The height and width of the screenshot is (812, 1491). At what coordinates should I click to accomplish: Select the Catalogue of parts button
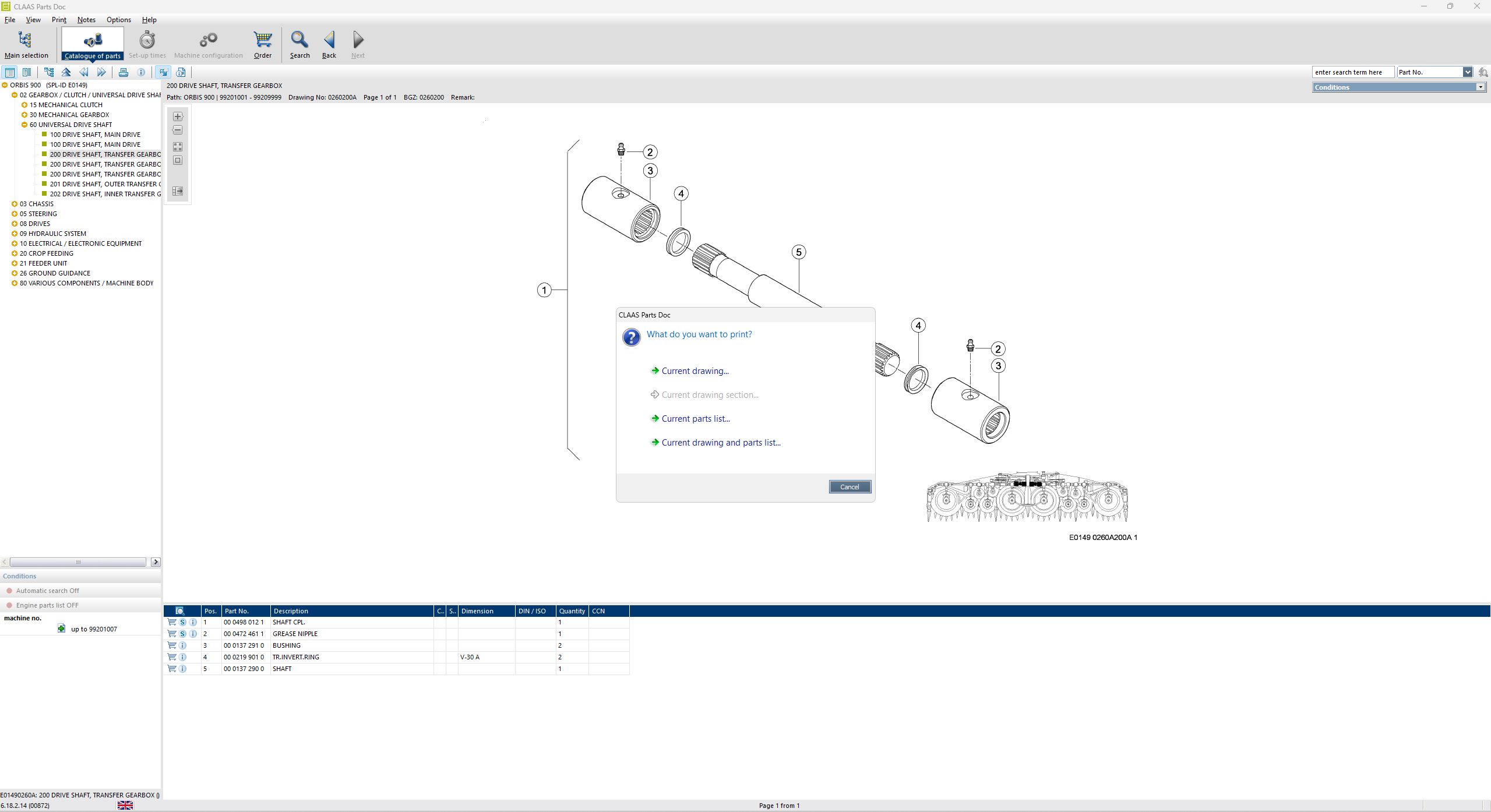[x=93, y=44]
